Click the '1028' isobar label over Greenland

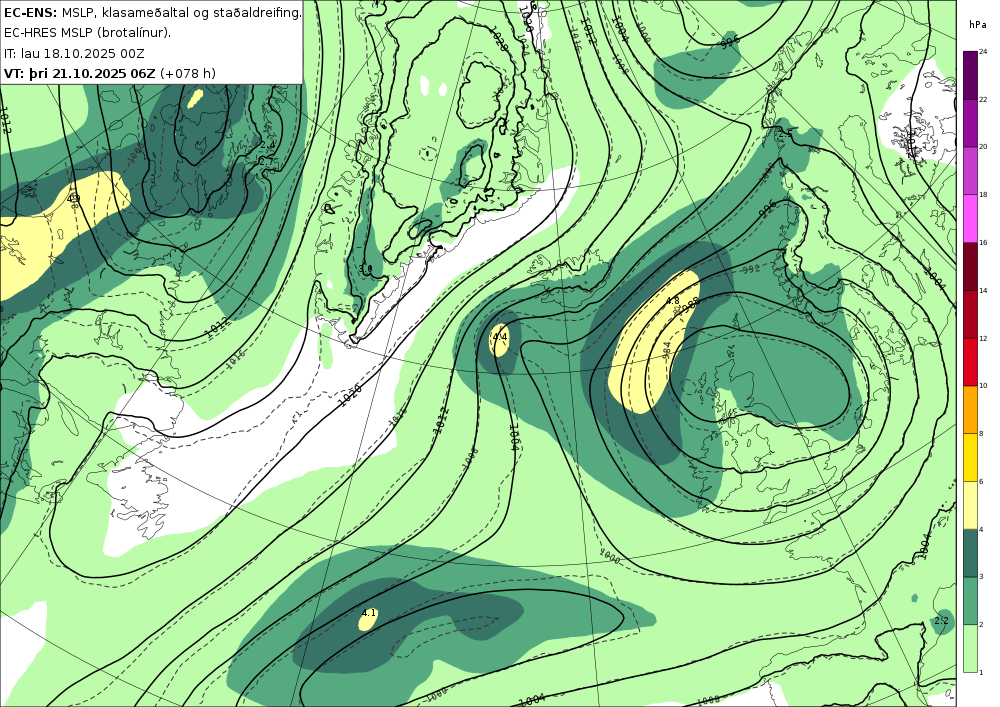point(501,41)
